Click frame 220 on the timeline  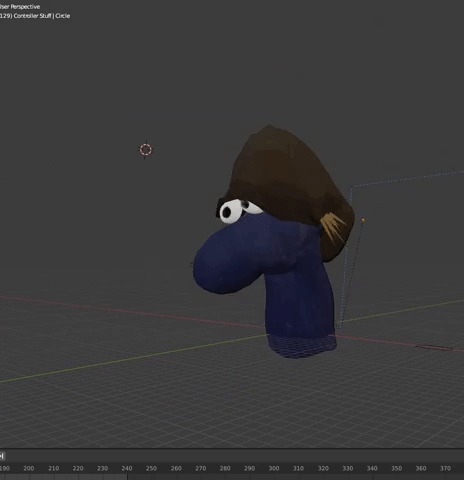coord(78,468)
